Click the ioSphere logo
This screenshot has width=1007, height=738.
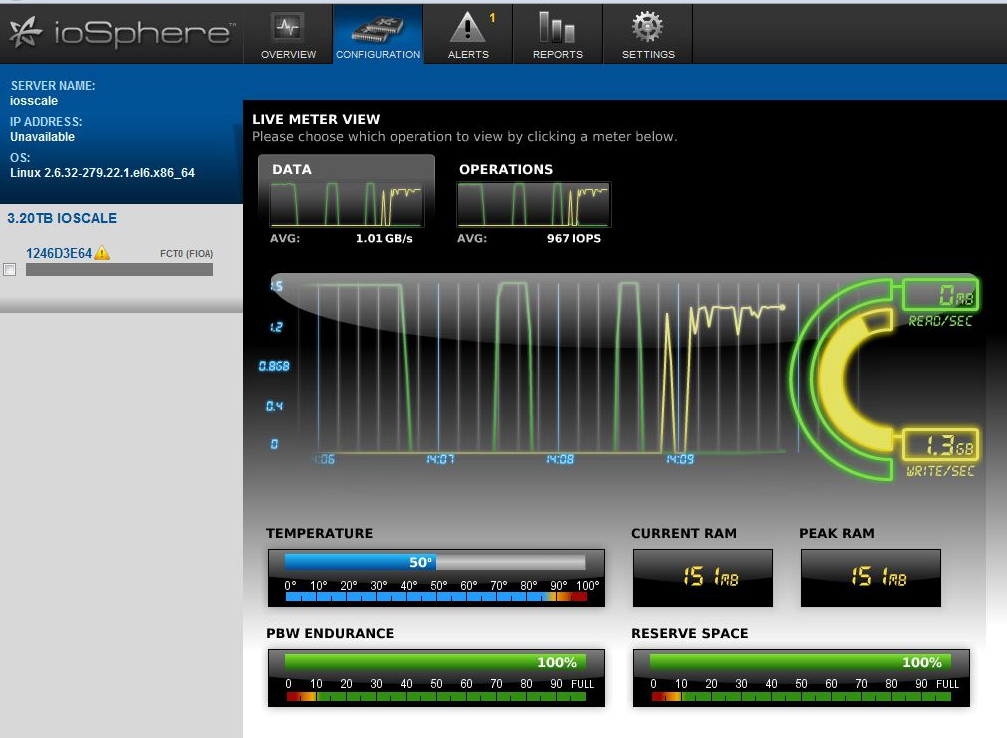[122, 33]
